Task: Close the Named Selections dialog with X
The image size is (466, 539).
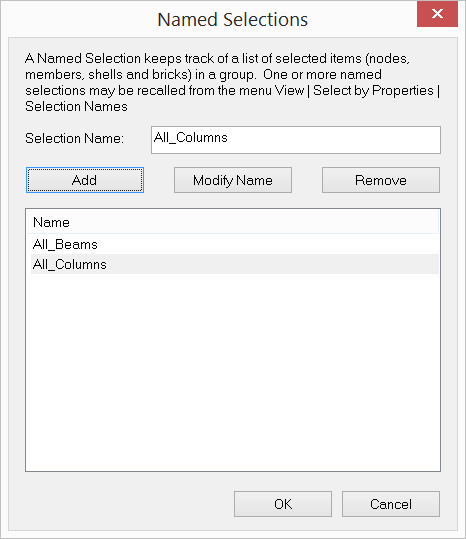Action: (x=437, y=14)
